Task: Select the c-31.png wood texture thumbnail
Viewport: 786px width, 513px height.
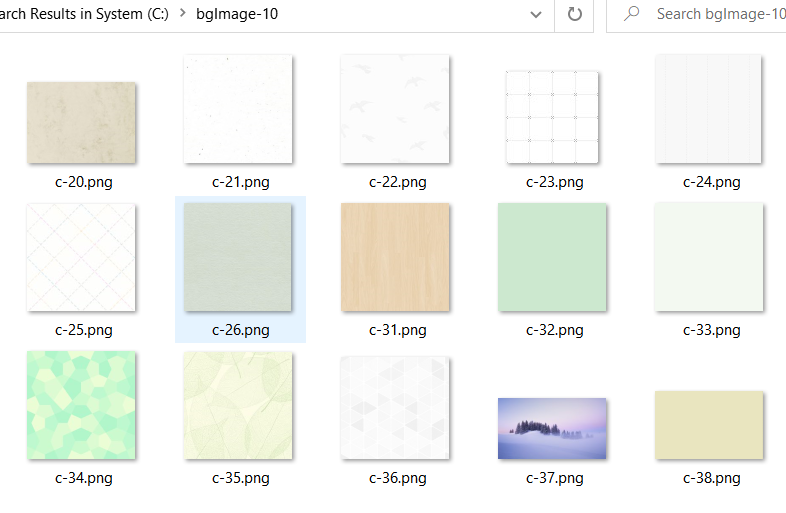Action: 395,257
